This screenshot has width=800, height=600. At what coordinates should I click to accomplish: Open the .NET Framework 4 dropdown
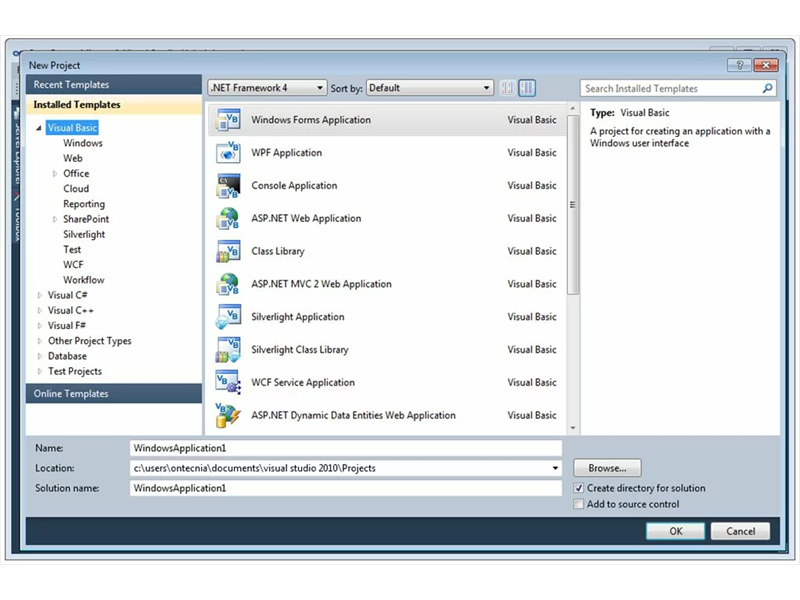[267, 88]
